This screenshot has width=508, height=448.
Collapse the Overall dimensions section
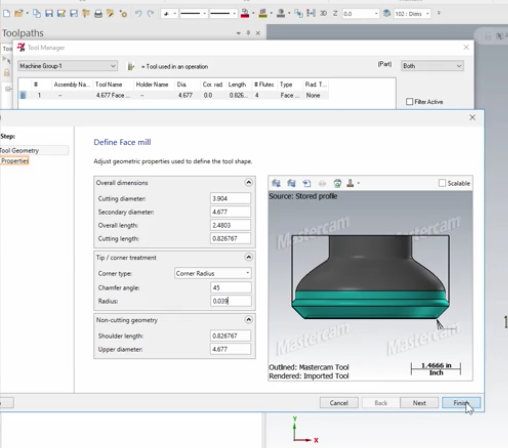[248, 182]
